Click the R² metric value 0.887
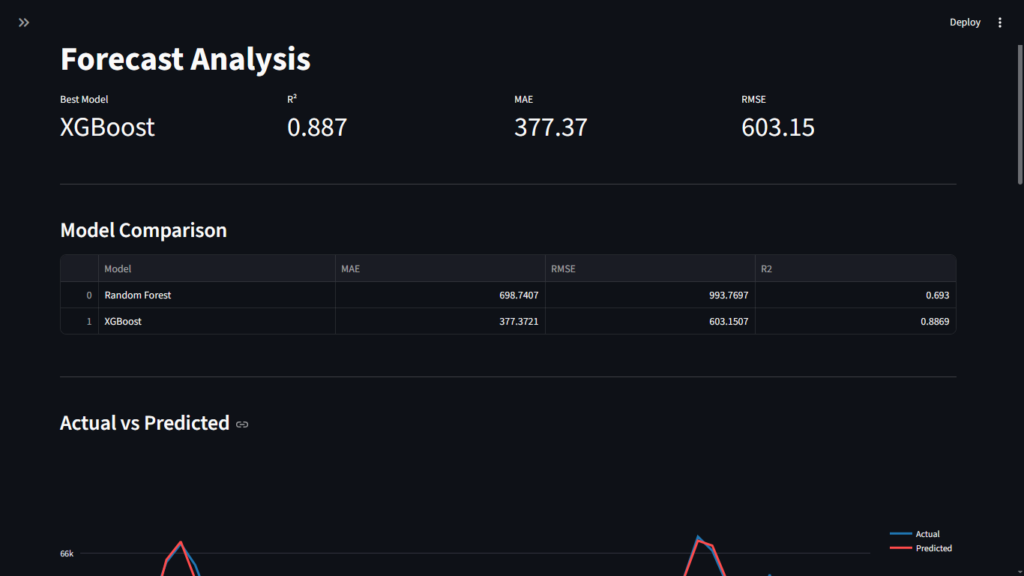The height and width of the screenshot is (576, 1024). pyautogui.click(x=317, y=127)
